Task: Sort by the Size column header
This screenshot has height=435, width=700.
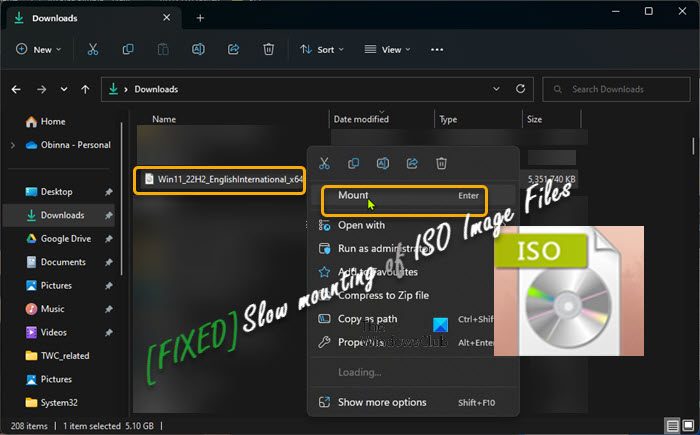Action: 534,119
